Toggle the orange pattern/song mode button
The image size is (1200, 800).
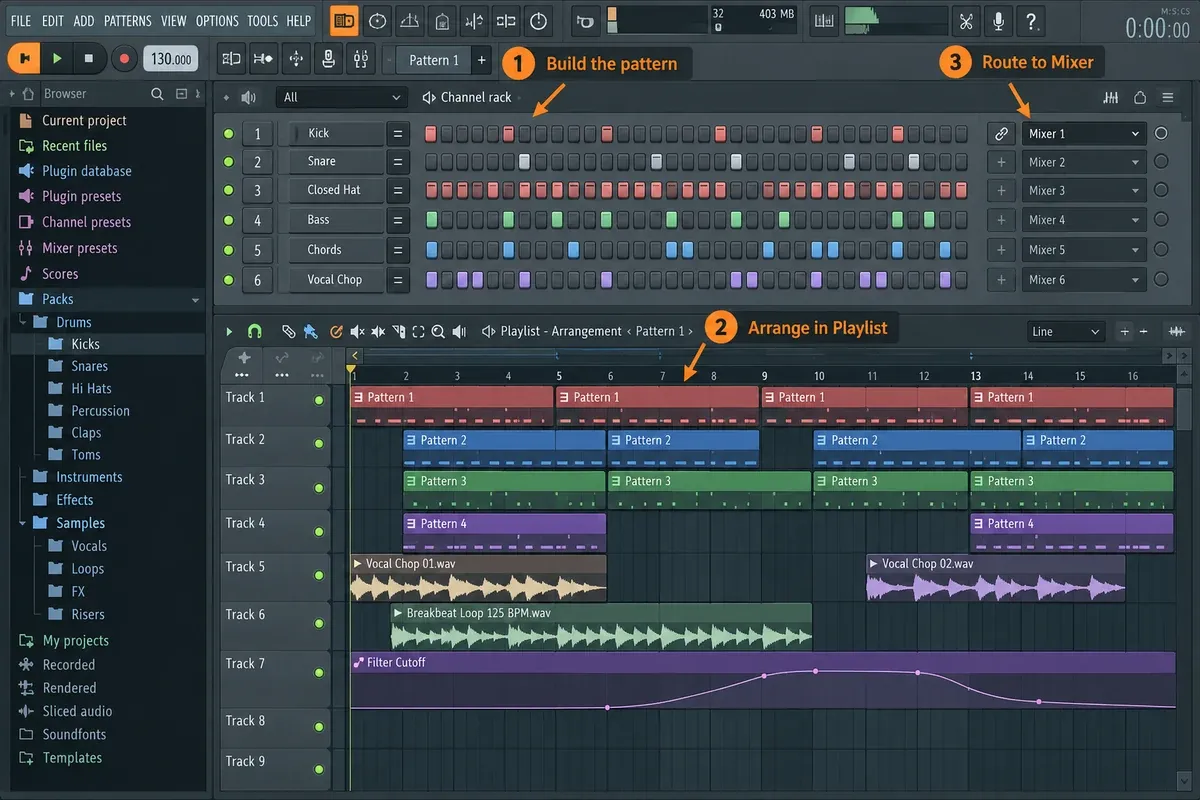[24, 59]
